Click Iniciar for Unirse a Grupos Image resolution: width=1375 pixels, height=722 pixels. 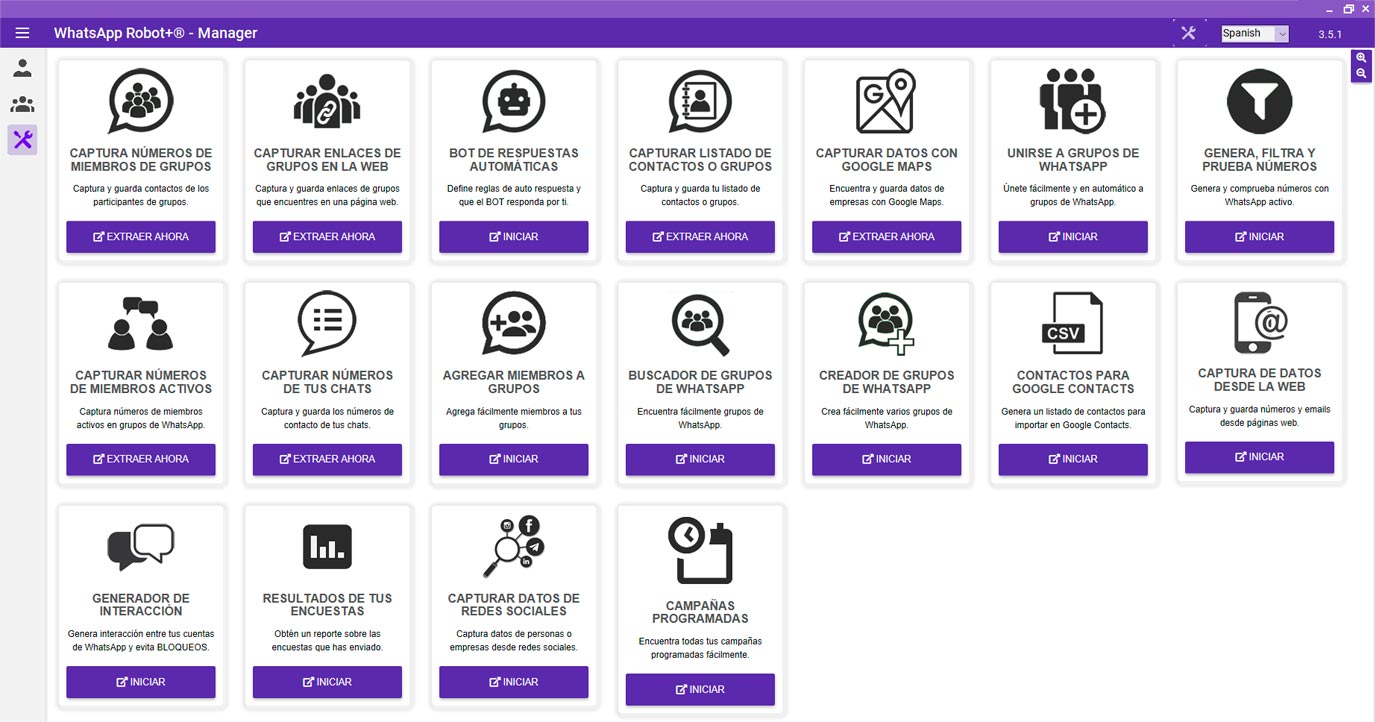tap(1073, 237)
